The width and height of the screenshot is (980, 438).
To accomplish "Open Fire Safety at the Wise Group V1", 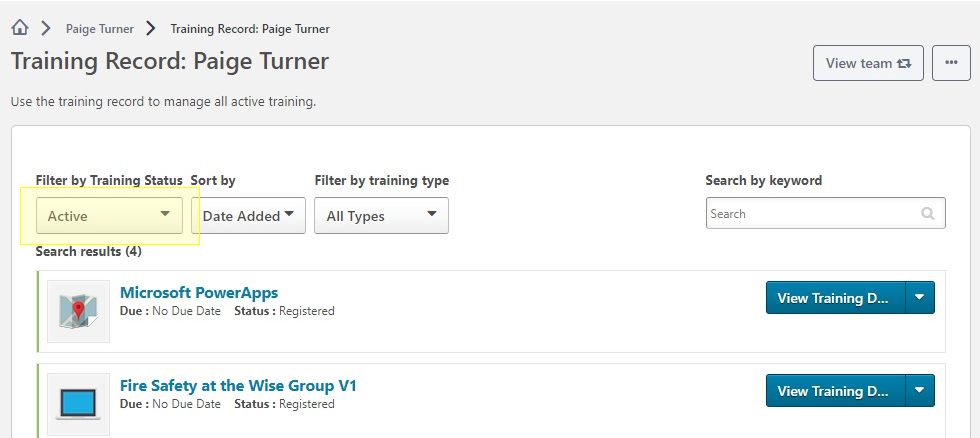I will pos(238,385).
